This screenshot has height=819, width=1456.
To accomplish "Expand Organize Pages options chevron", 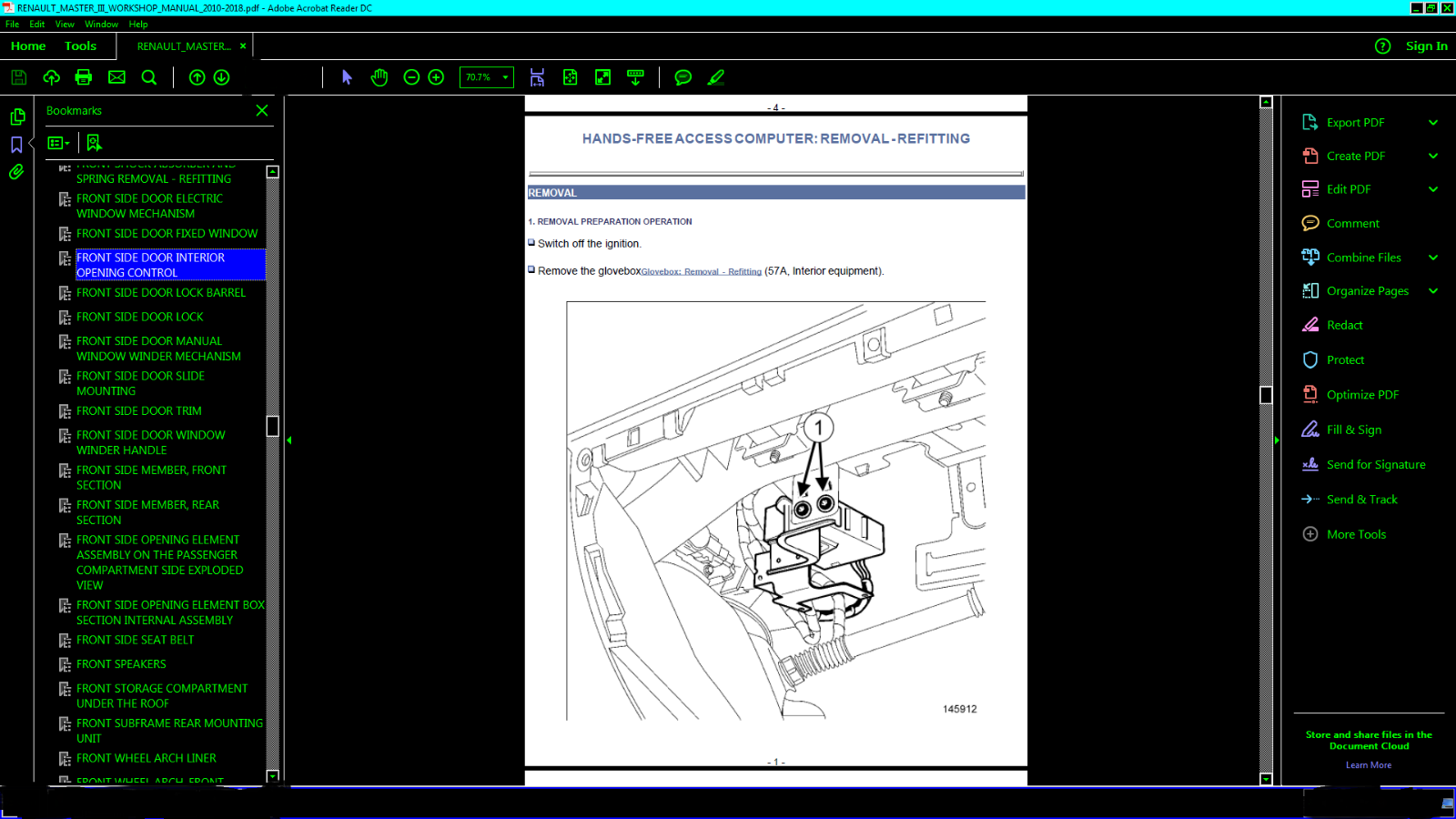I will pyautogui.click(x=1433, y=291).
